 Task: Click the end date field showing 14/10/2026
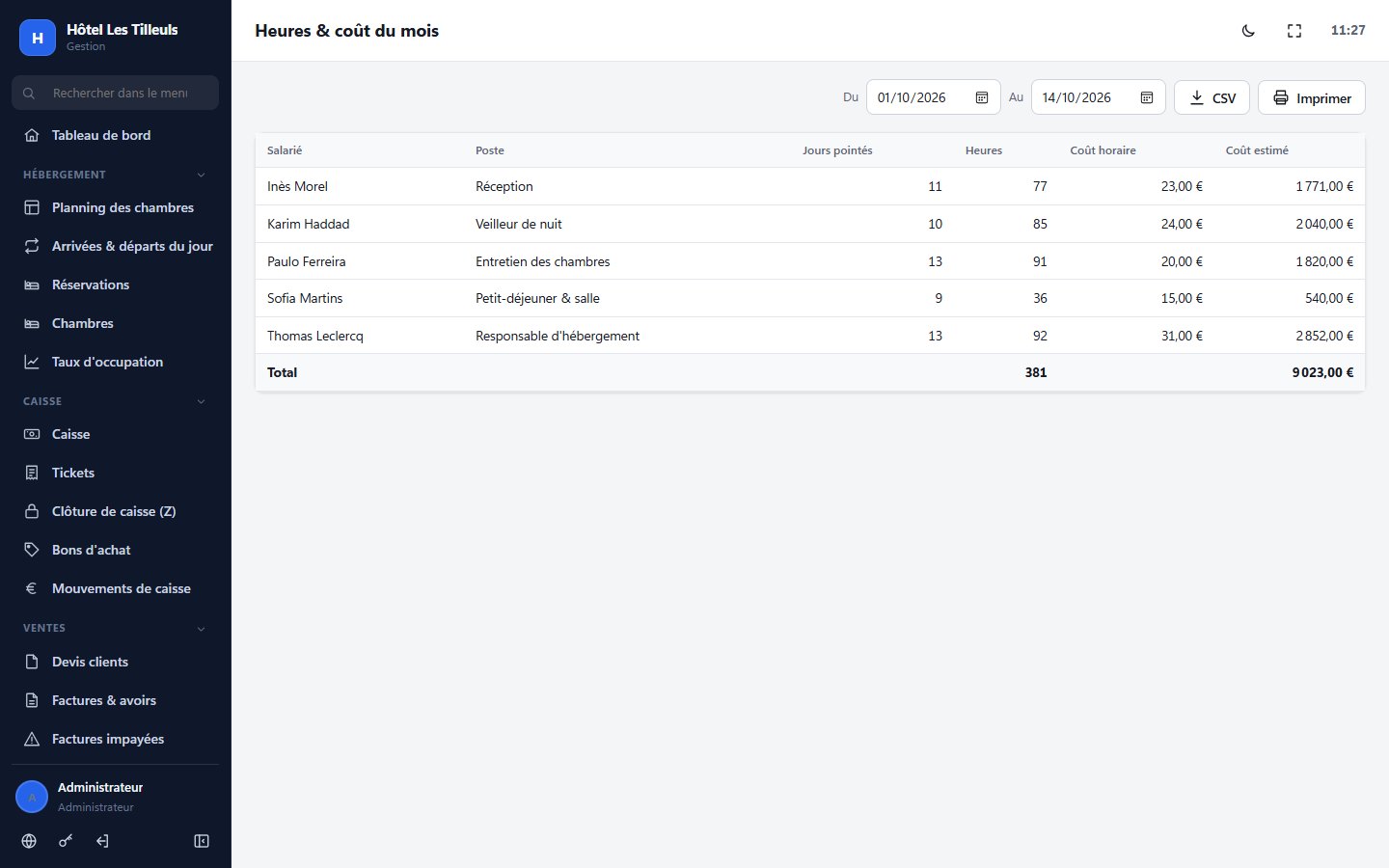pos(1099,97)
